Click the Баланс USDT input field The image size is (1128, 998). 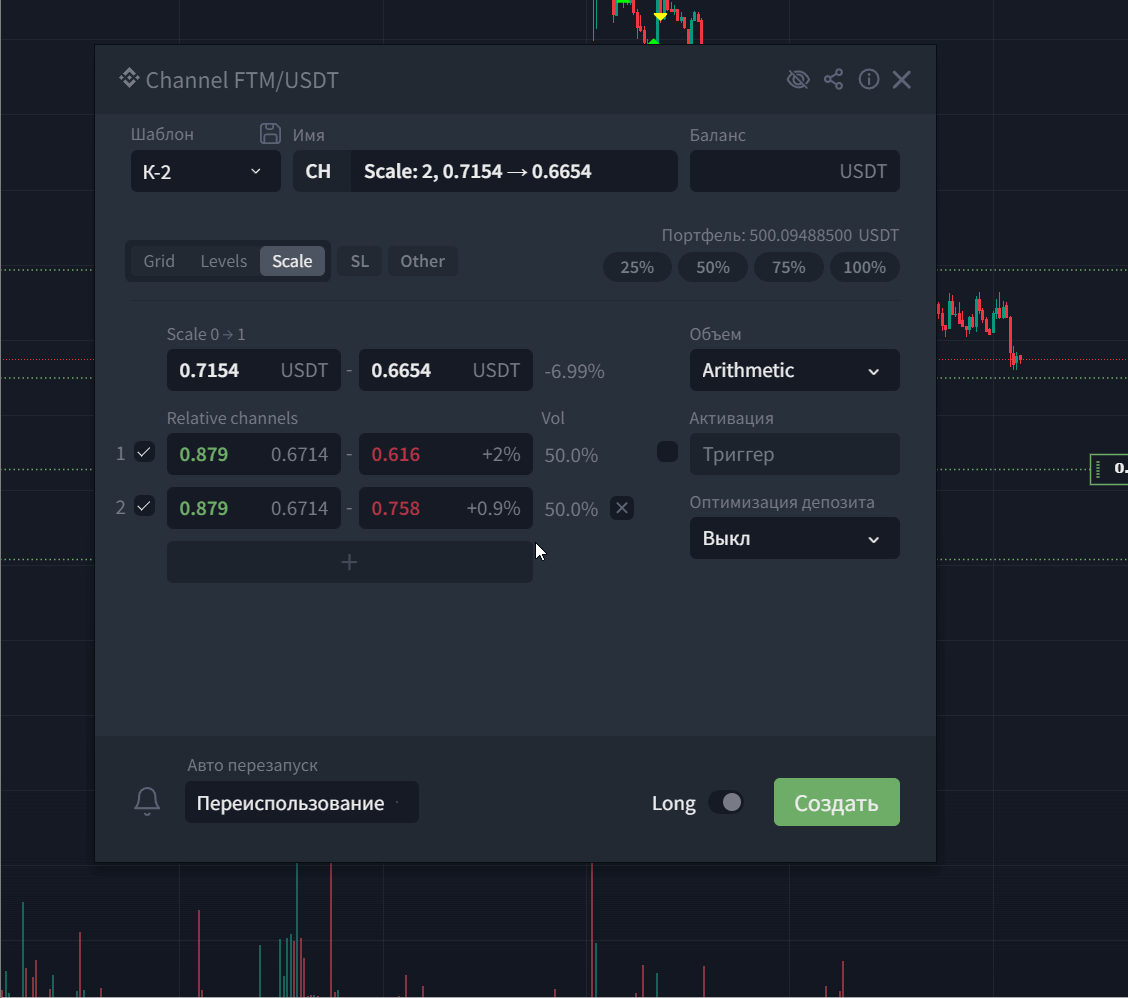coord(794,171)
